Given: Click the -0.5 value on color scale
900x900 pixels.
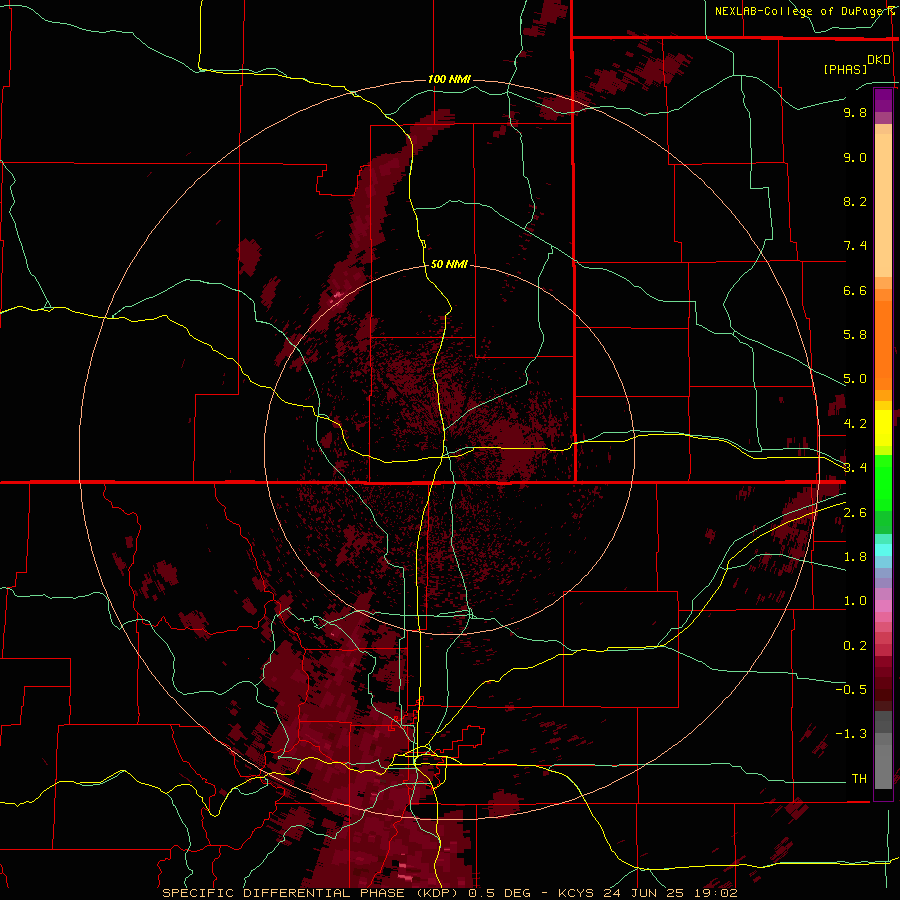Looking at the screenshot, I should point(851,690).
